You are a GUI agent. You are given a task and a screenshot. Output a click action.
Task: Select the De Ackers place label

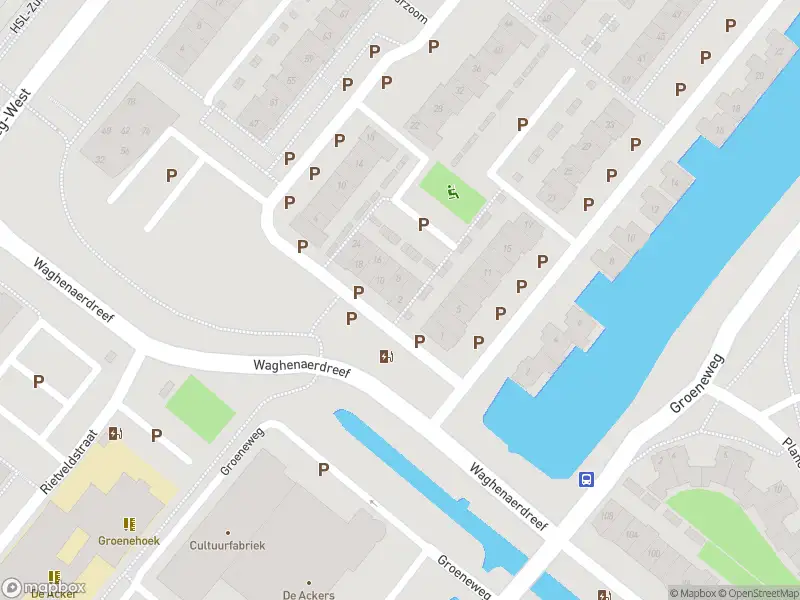point(309,595)
